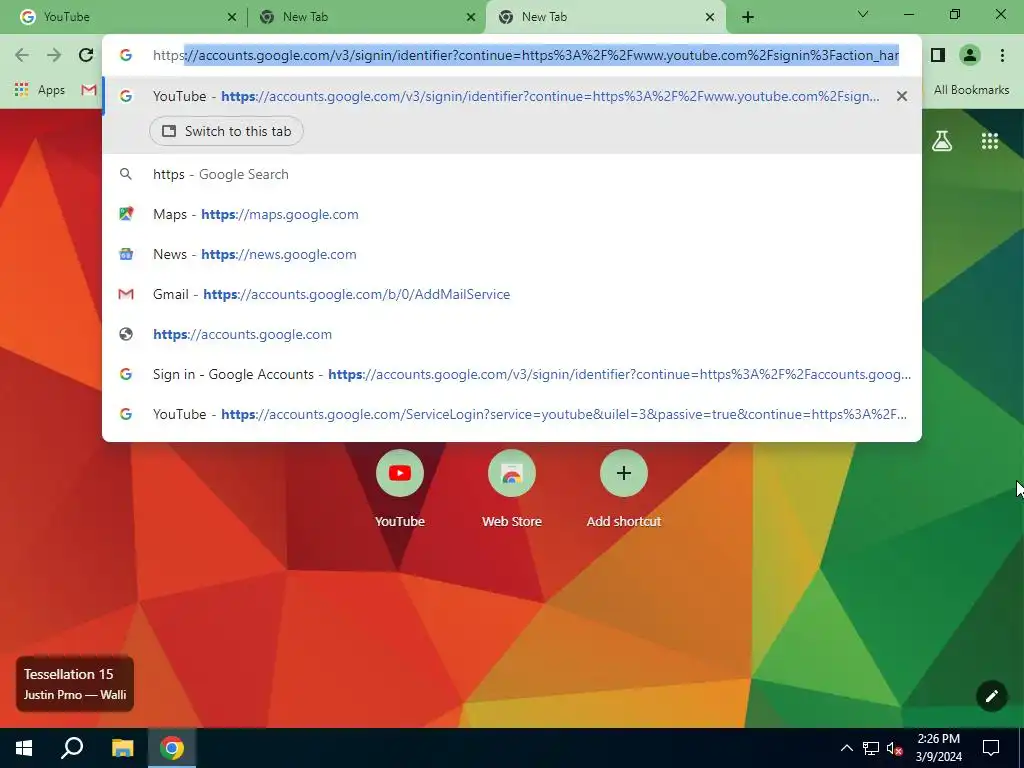Select the Sign in - Google Accounts suggestion
1024x768 pixels.
(512, 374)
